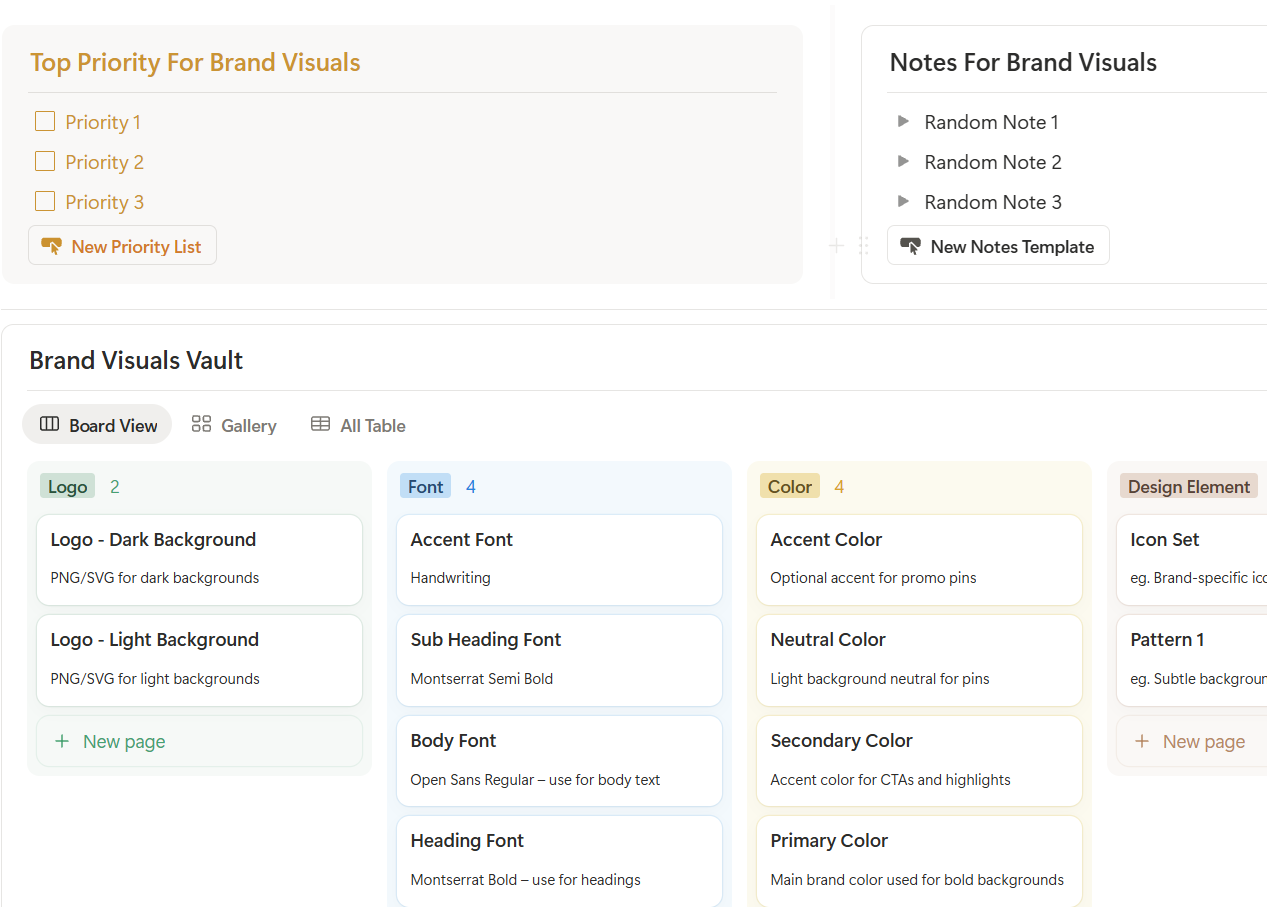
Task: Click the New Priority List button
Action: point(122,245)
